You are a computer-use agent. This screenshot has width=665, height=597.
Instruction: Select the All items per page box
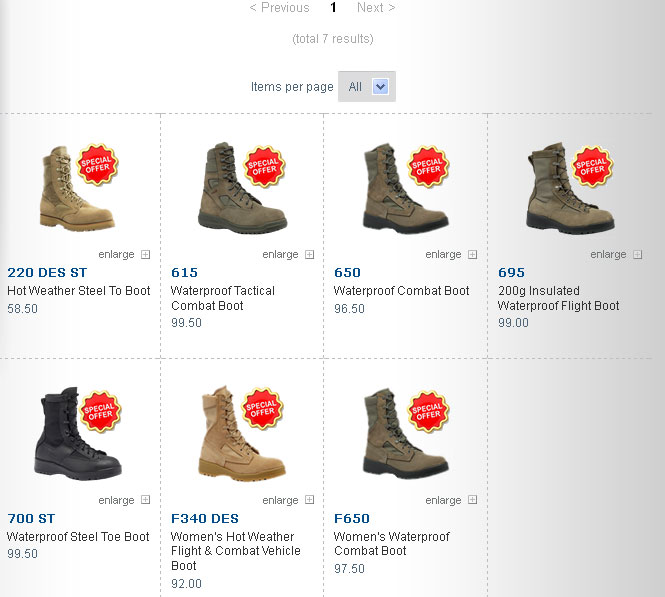[367, 86]
